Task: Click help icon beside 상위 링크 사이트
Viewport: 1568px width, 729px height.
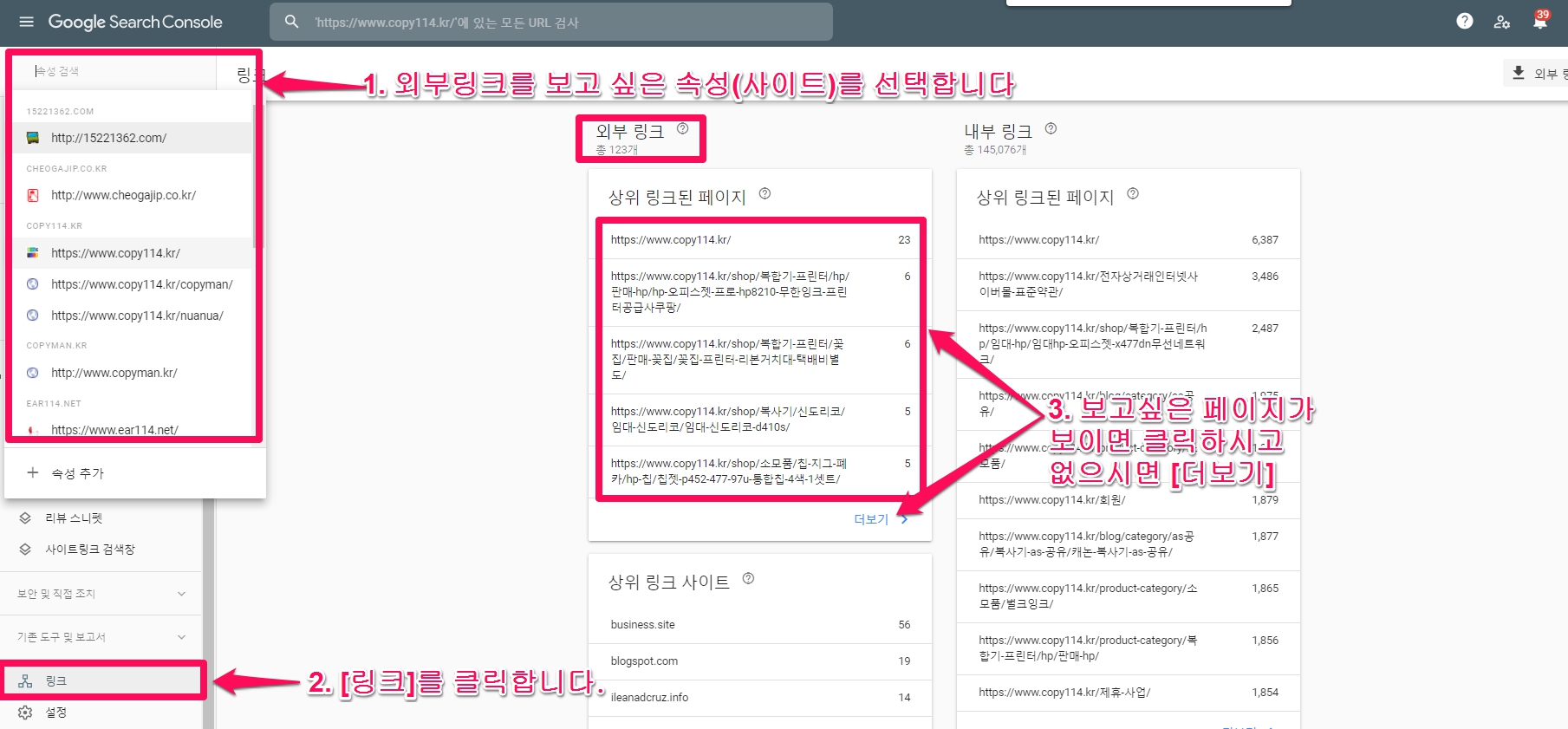Action: tap(748, 578)
